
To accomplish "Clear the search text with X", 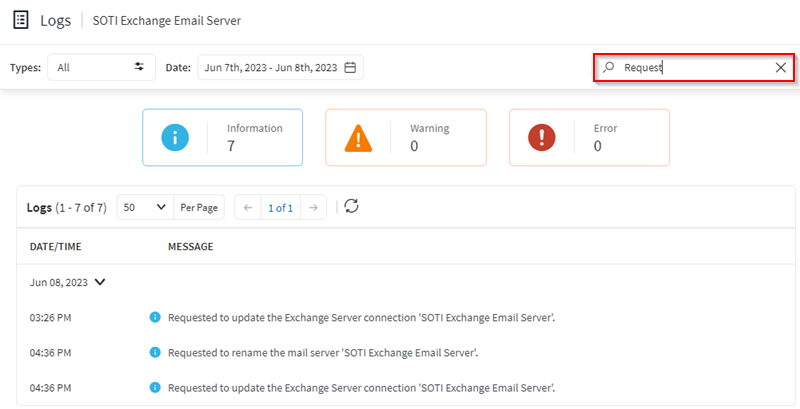I will point(781,68).
